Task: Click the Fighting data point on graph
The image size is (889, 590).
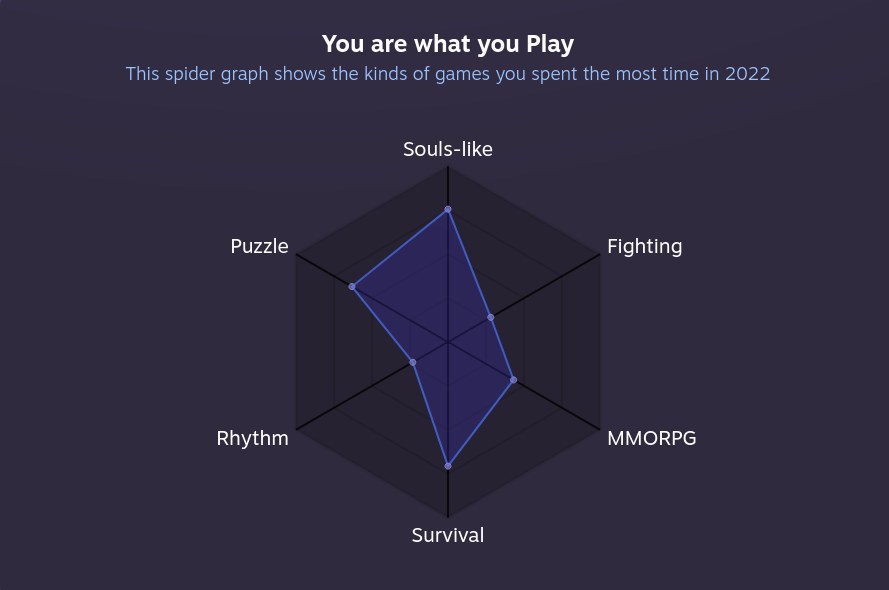Action: pyautogui.click(x=491, y=317)
